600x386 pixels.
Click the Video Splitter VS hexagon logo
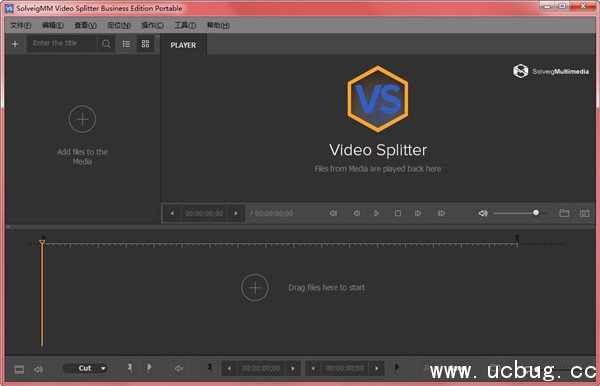pos(378,99)
